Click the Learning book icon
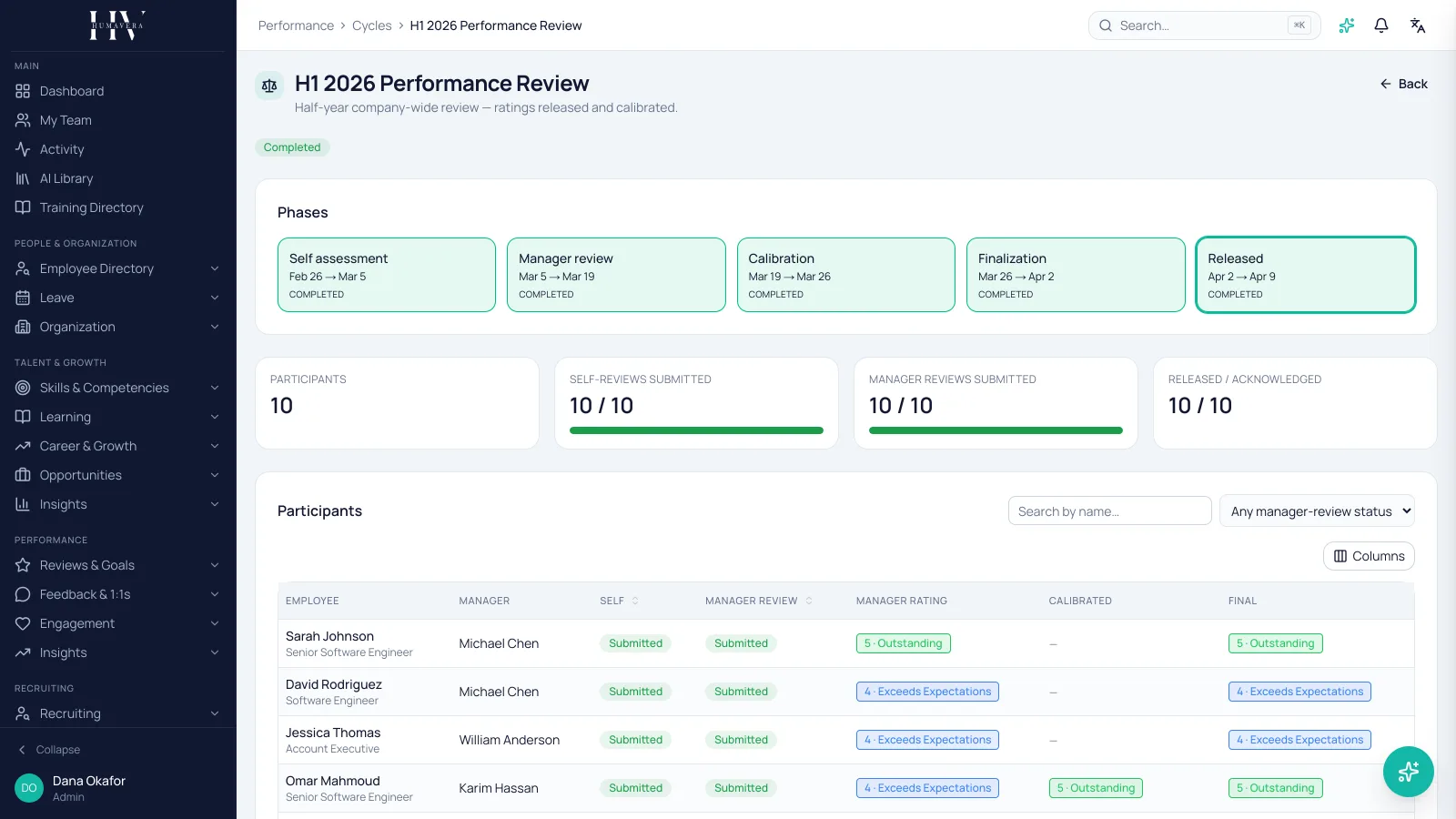Viewport: 1456px width, 819px height. [x=23, y=417]
